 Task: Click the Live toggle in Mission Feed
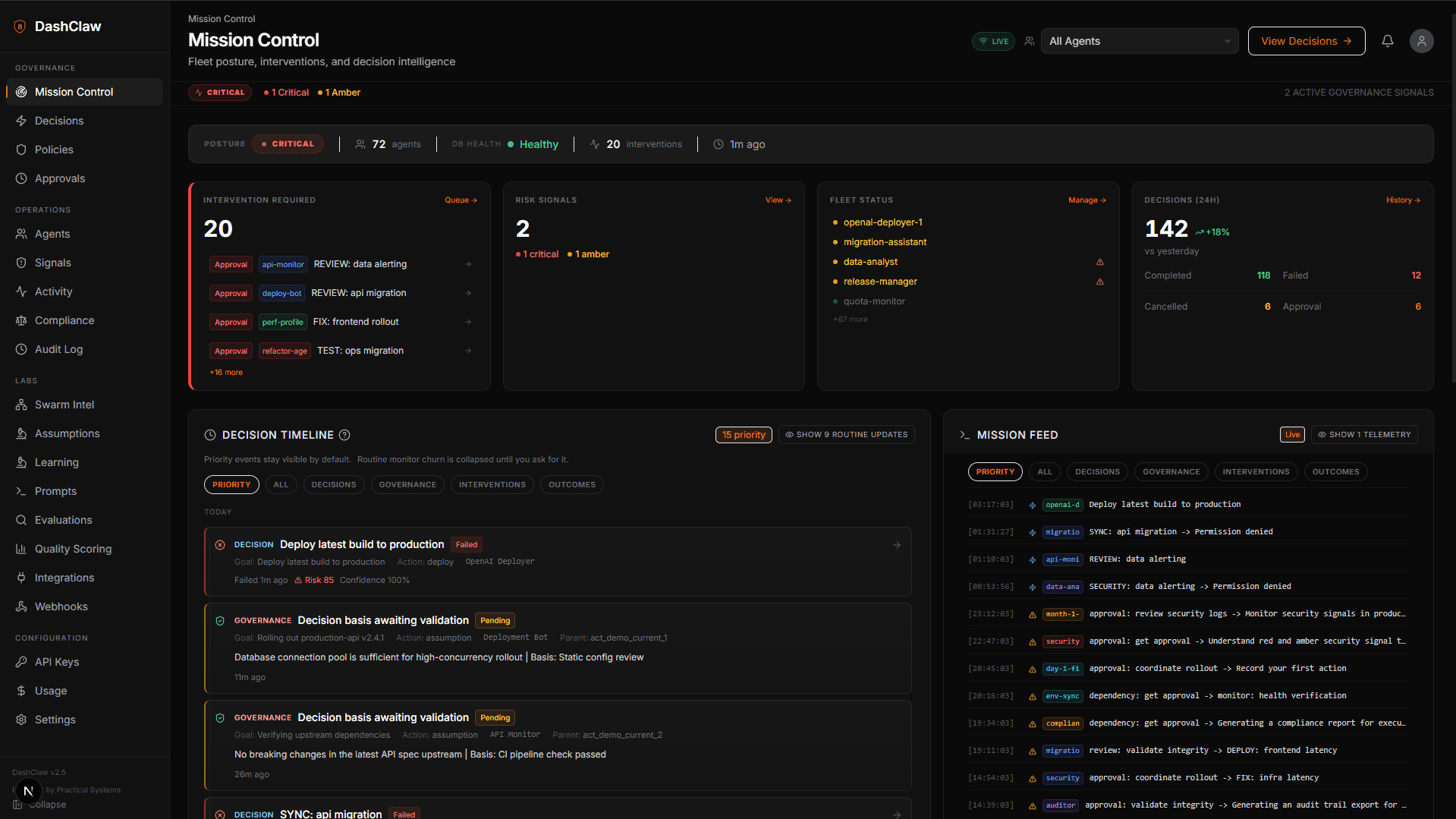pos(1291,434)
